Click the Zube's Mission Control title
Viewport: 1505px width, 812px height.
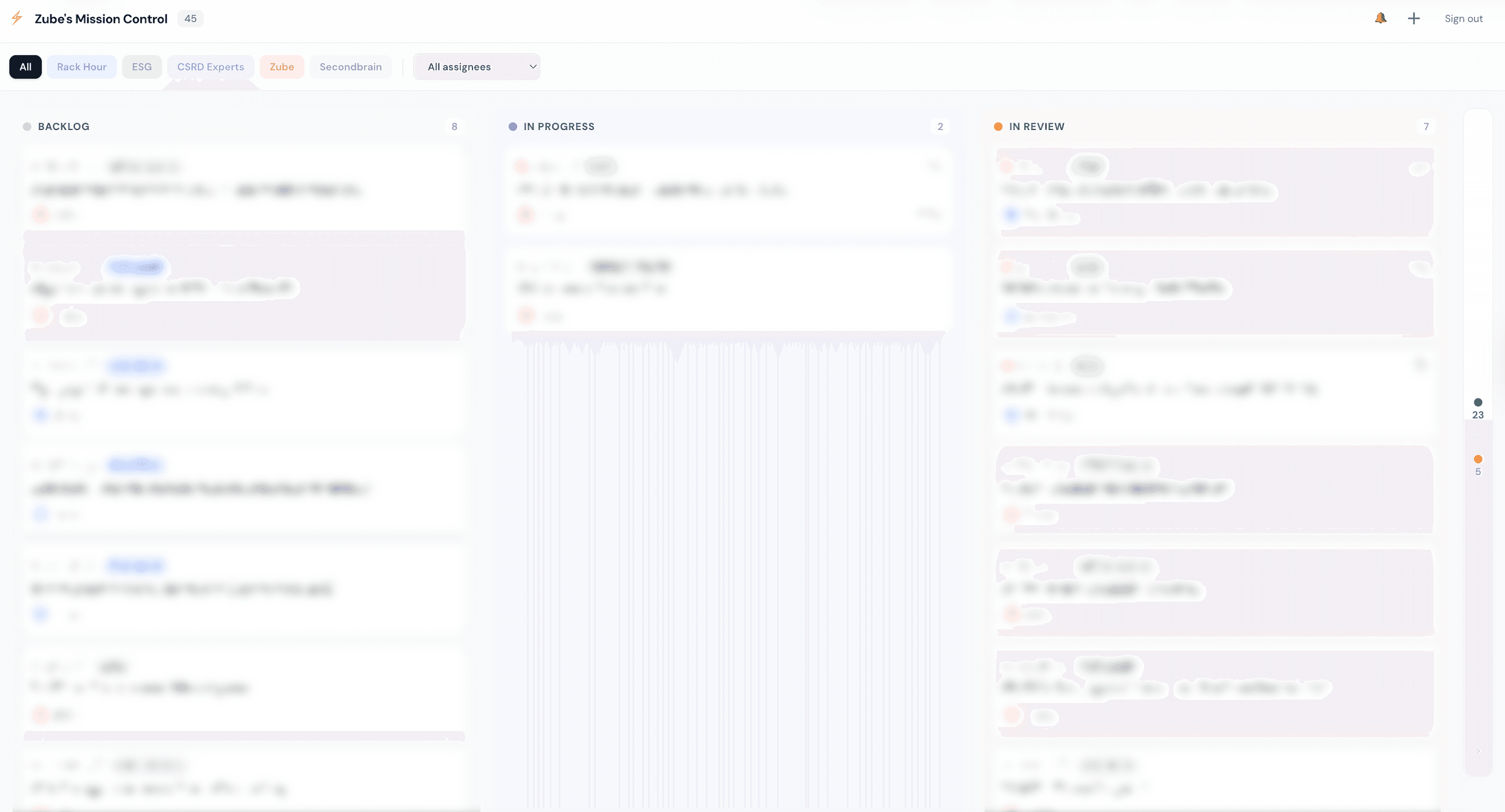(101, 19)
